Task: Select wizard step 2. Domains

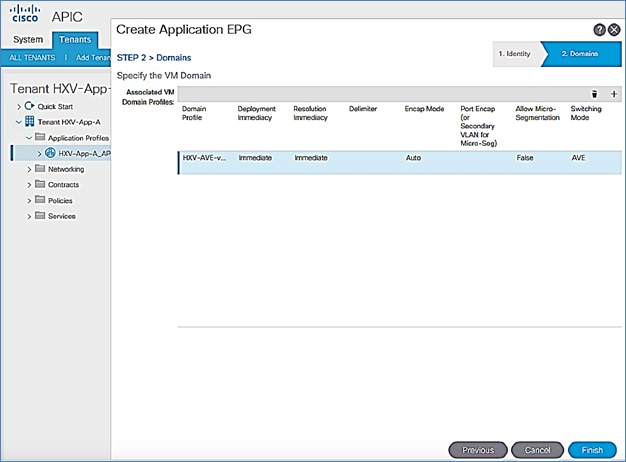Action: (581, 54)
